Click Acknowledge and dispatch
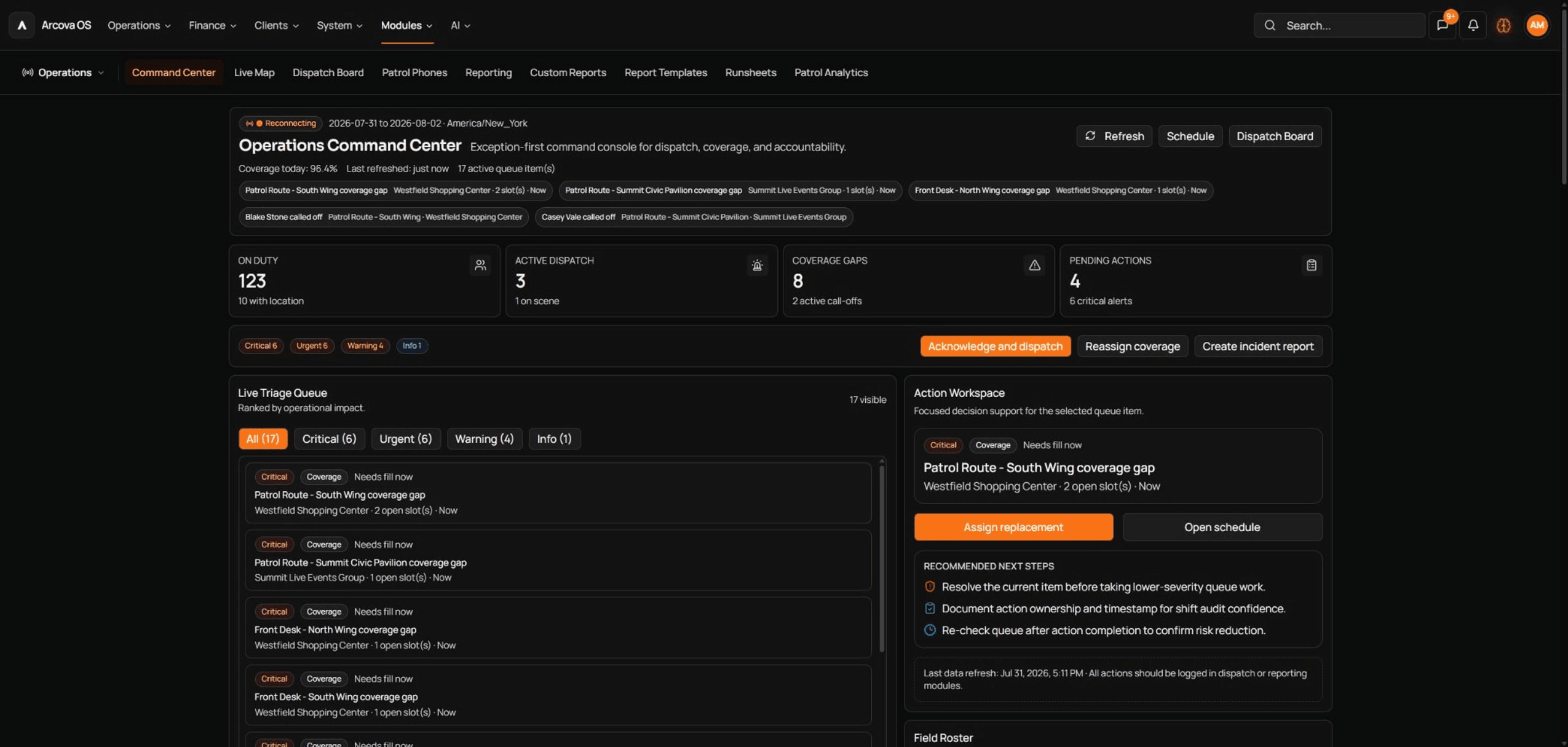The width and height of the screenshot is (1568, 747). [x=995, y=346]
